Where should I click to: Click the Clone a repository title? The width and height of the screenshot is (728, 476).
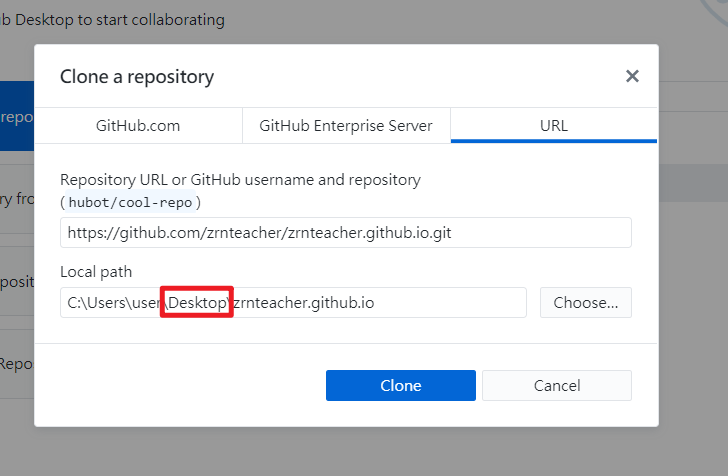pos(137,77)
